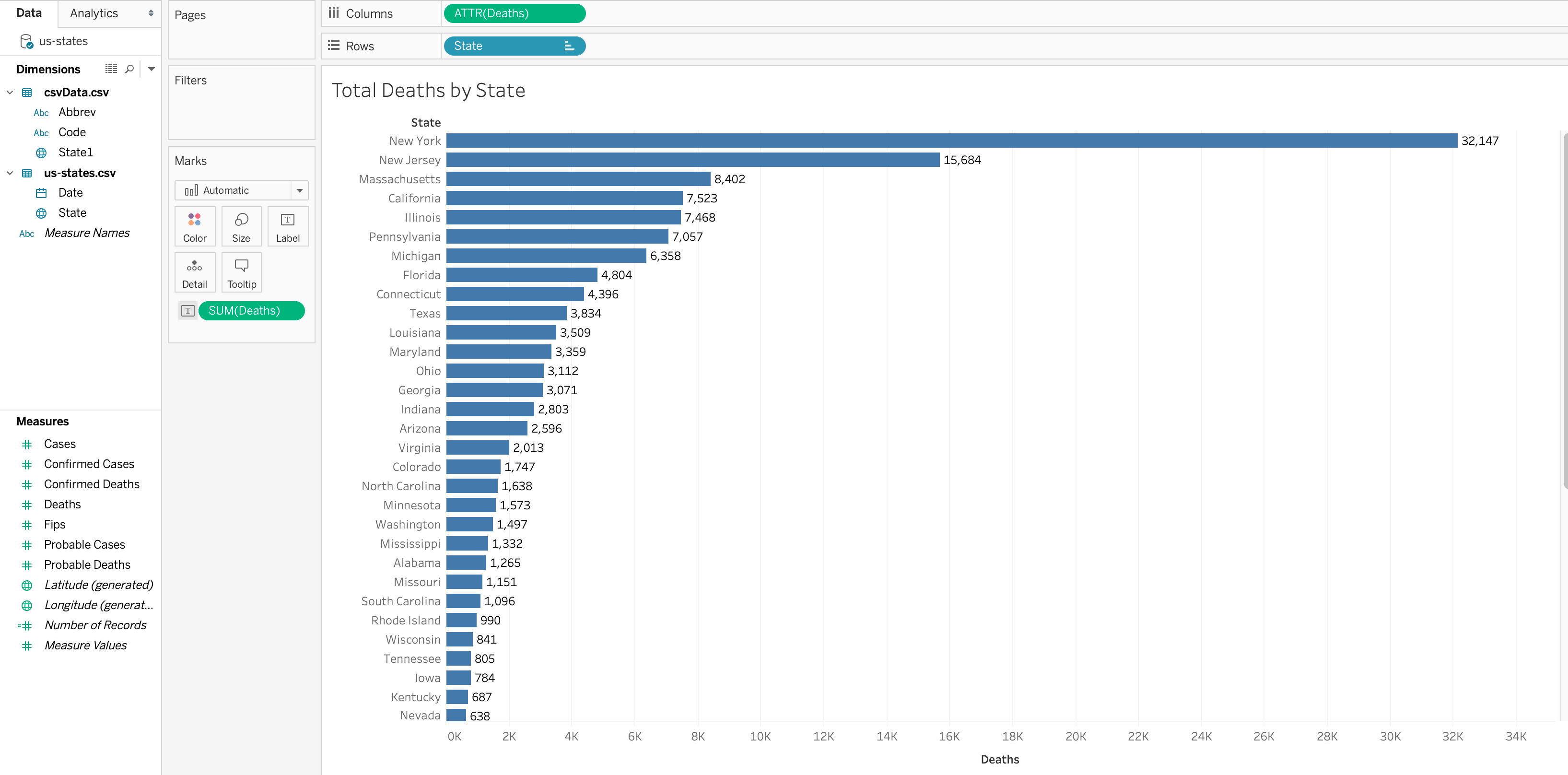The height and width of the screenshot is (775, 1568).
Task: Open the Color marks card
Action: point(194,226)
